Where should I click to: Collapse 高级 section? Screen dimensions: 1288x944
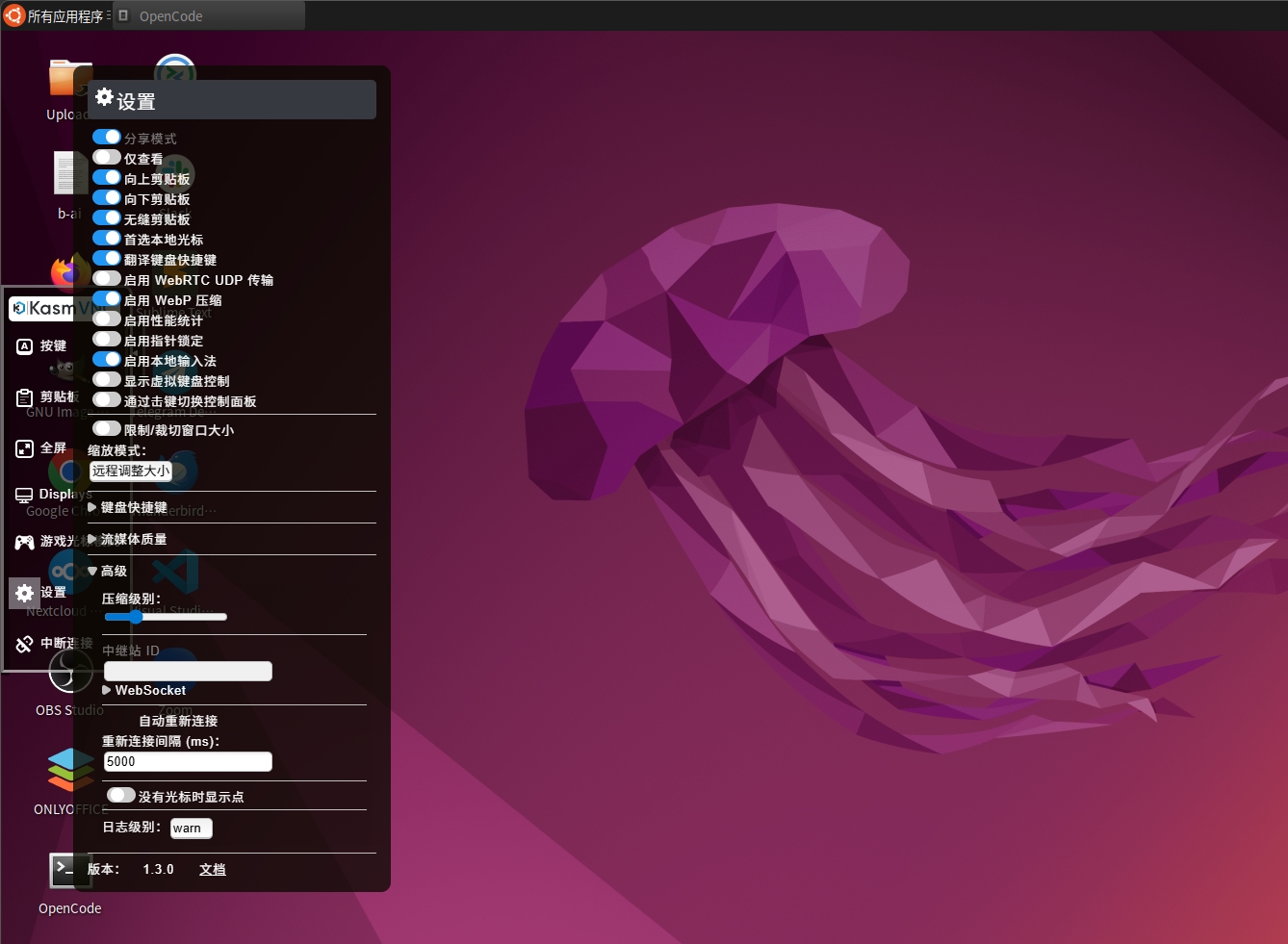pyautogui.click(x=107, y=571)
